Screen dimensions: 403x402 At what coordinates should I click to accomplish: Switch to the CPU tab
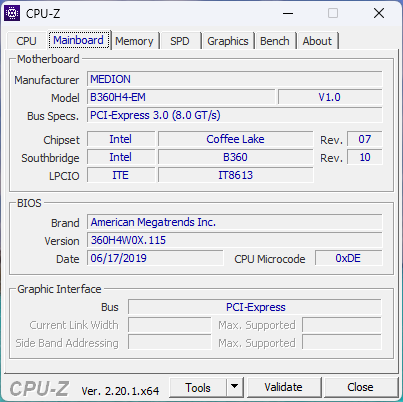pos(26,41)
